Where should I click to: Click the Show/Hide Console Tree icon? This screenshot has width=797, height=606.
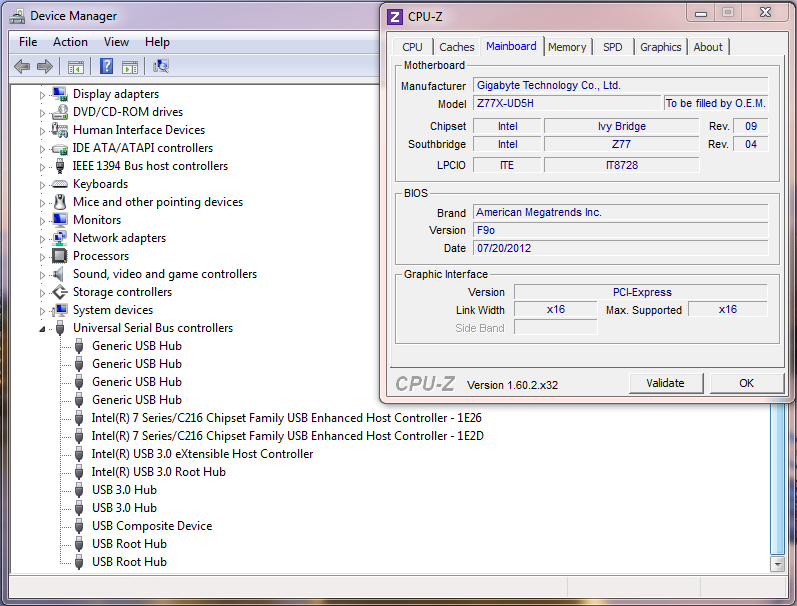click(x=75, y=67)
